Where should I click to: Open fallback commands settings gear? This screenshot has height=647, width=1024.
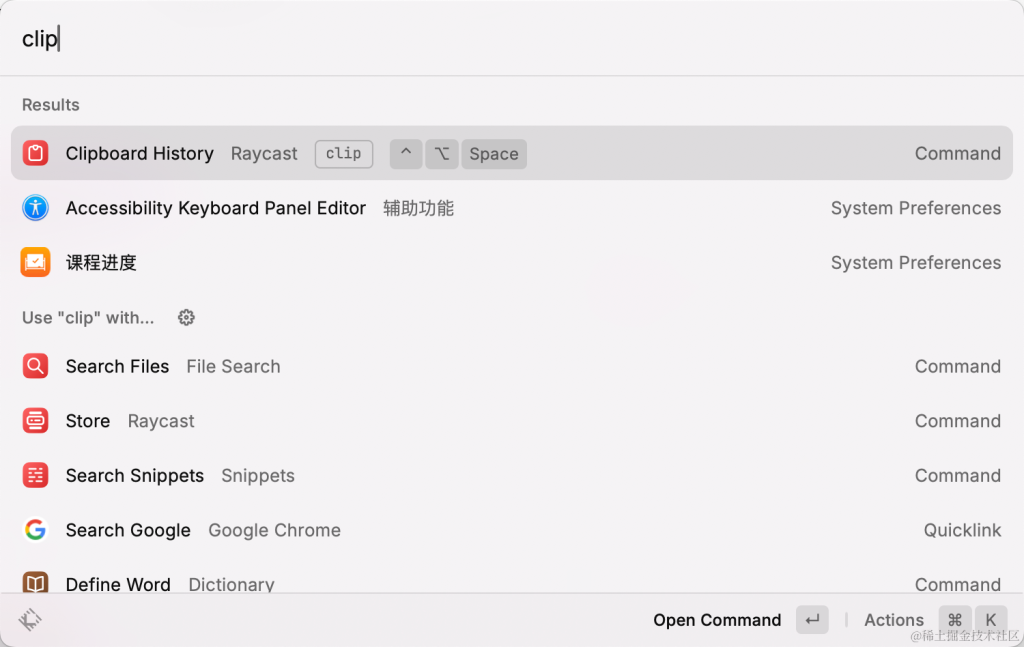(186, 317)
